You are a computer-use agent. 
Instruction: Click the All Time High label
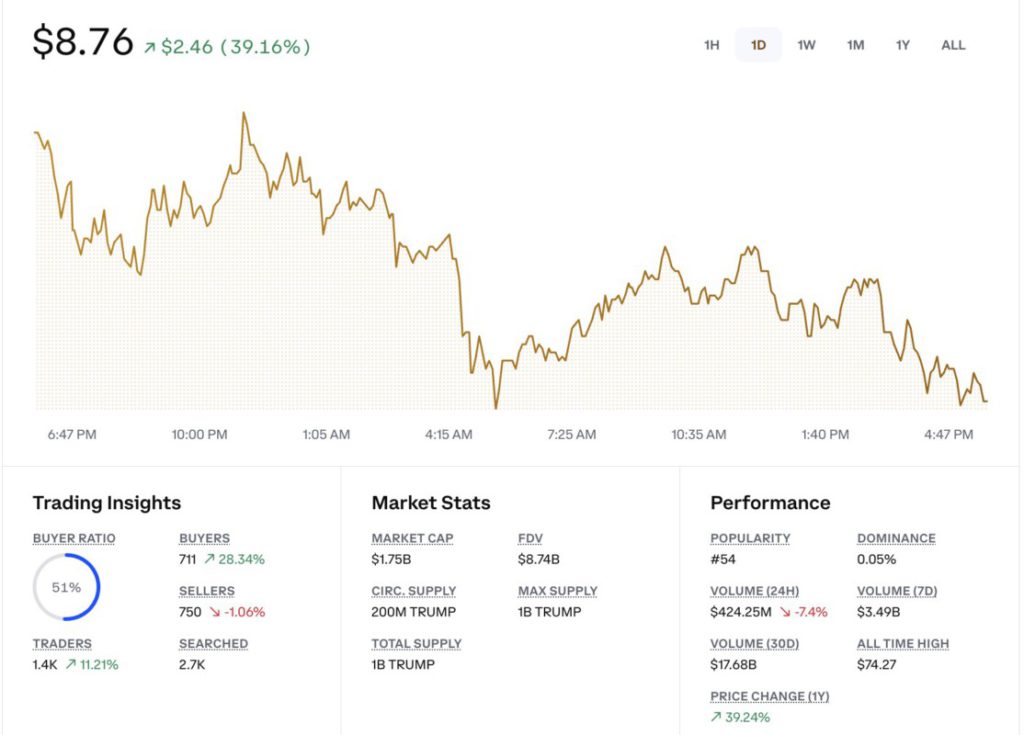(x=903, y=643)
